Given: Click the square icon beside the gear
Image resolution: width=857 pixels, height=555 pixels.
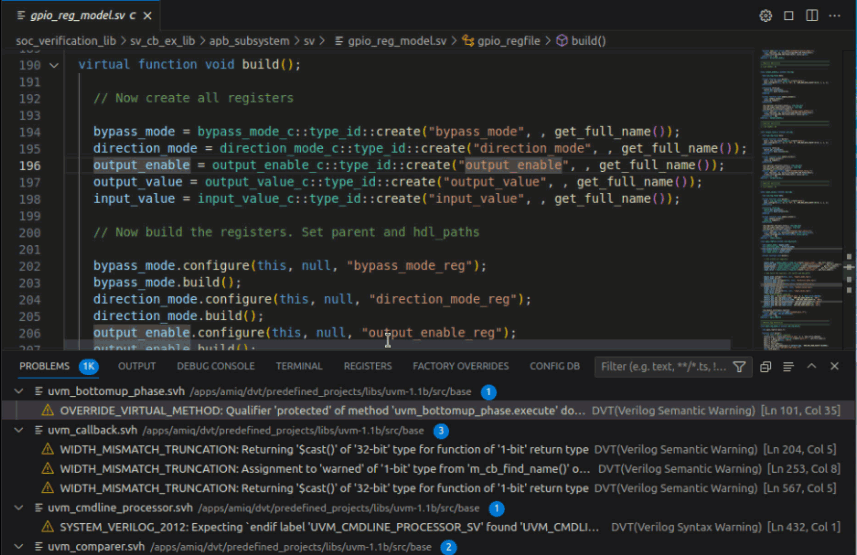Looking at the screenshot, I should pyautogui.click(x=789, y=16).
